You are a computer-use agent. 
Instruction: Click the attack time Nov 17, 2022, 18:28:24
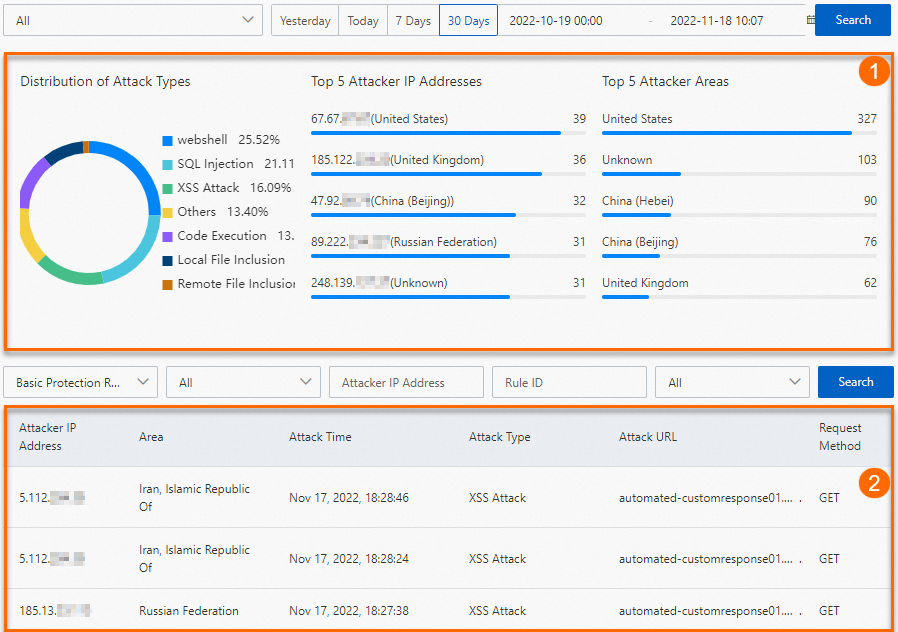coord(349,559)
